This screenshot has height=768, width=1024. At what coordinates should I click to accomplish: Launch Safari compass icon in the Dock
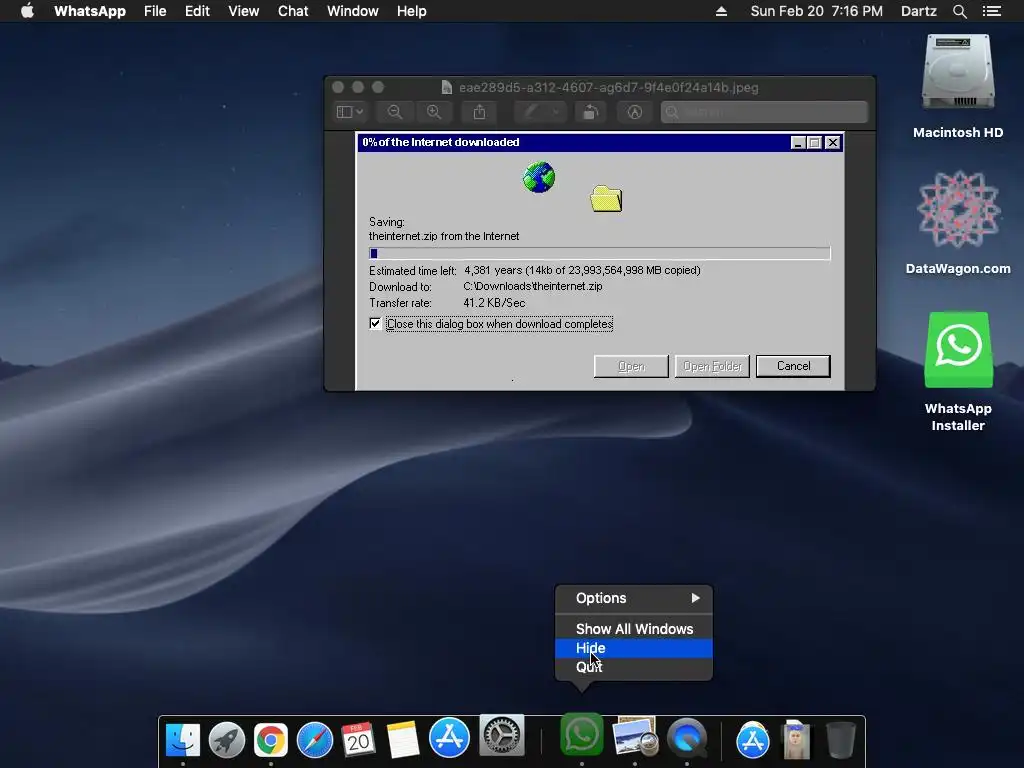pos(315,740)
